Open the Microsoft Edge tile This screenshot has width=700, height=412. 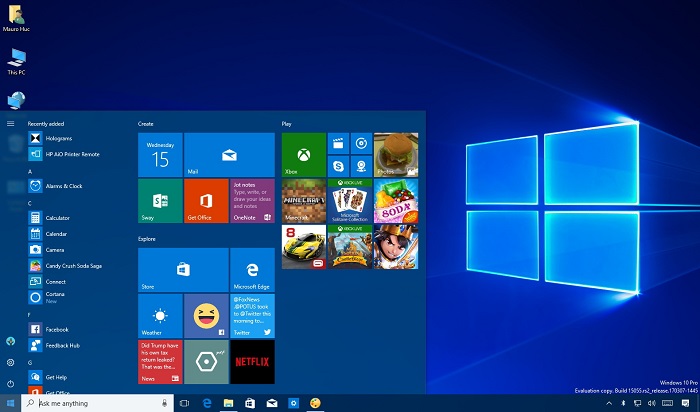[252, 270]
